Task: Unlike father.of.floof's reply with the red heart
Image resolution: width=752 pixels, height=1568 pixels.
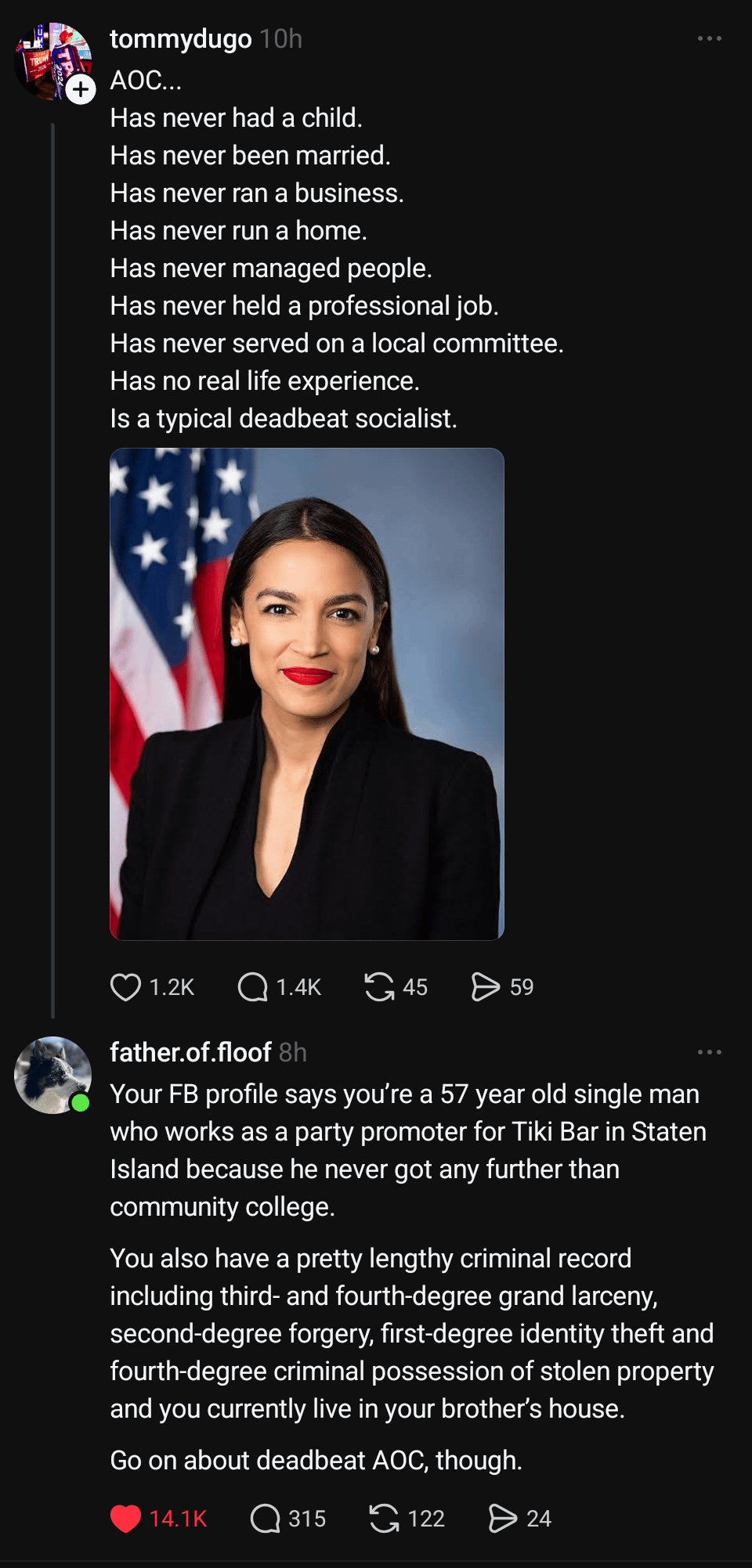Action: [x=125, y=1519]
